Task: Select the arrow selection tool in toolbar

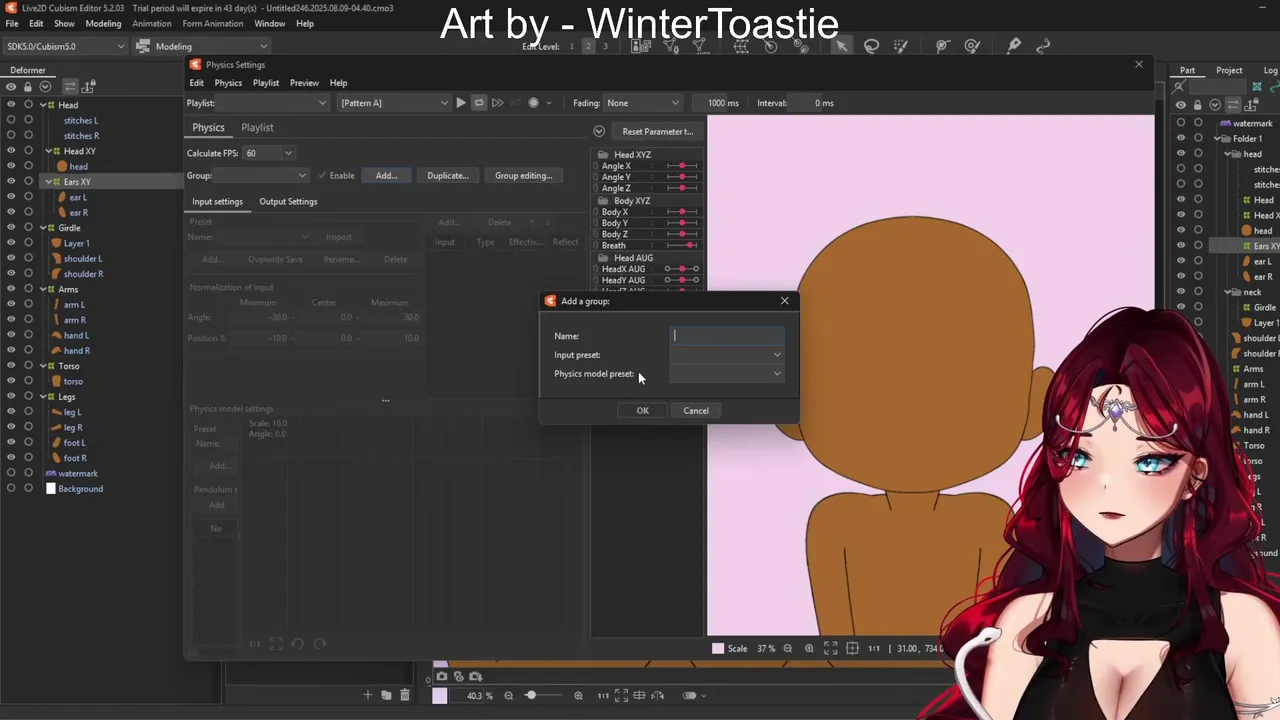Action: click(x=842, y=46)
